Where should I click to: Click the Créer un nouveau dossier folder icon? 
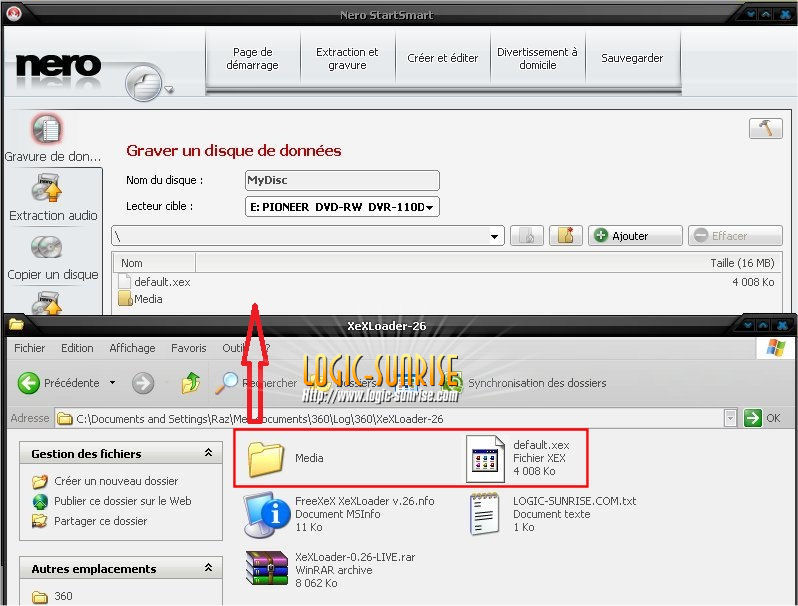pyautogui.click(x=40, y=481)
